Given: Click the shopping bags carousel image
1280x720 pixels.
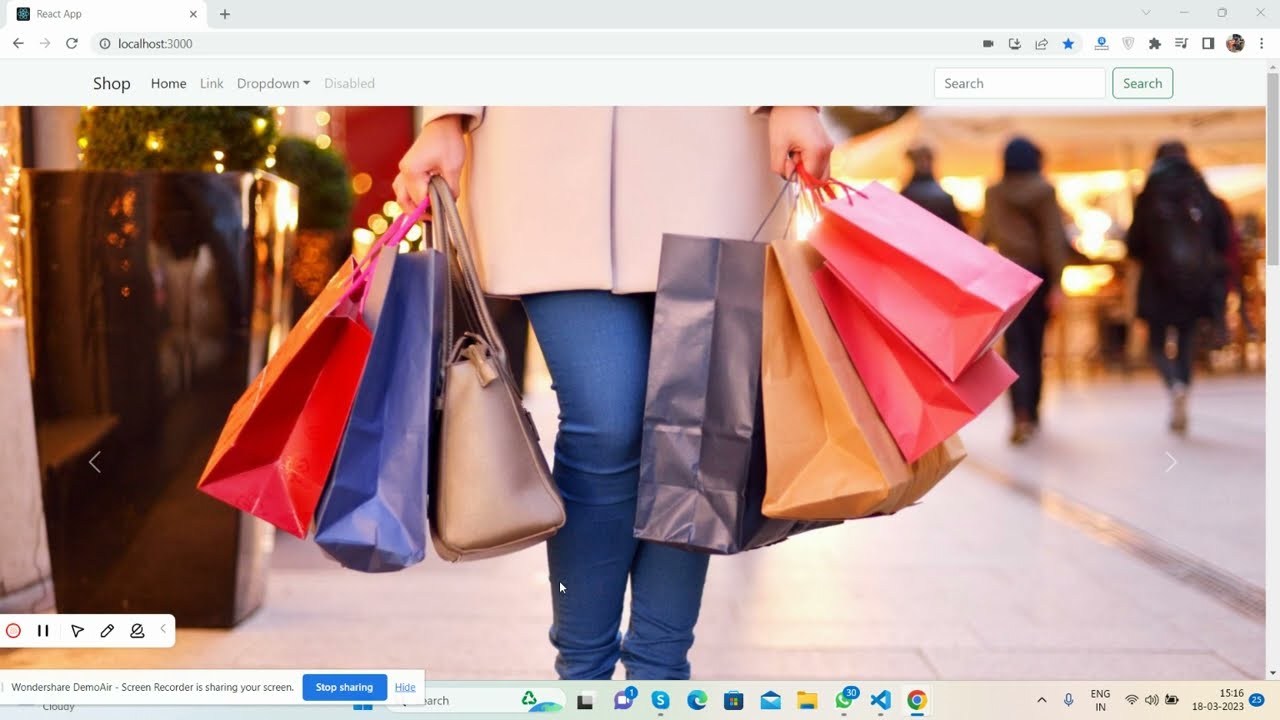Looking at the screenshot, I should [x=633, y=393].
